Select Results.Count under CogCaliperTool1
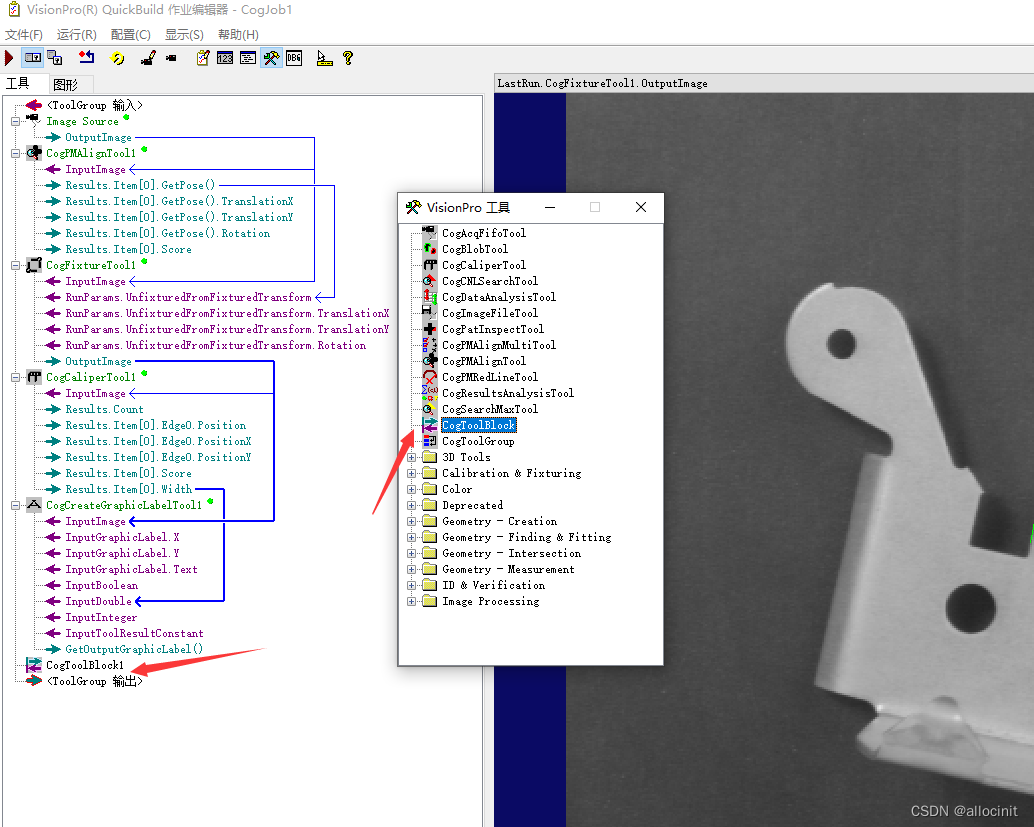 pos(104,409)
